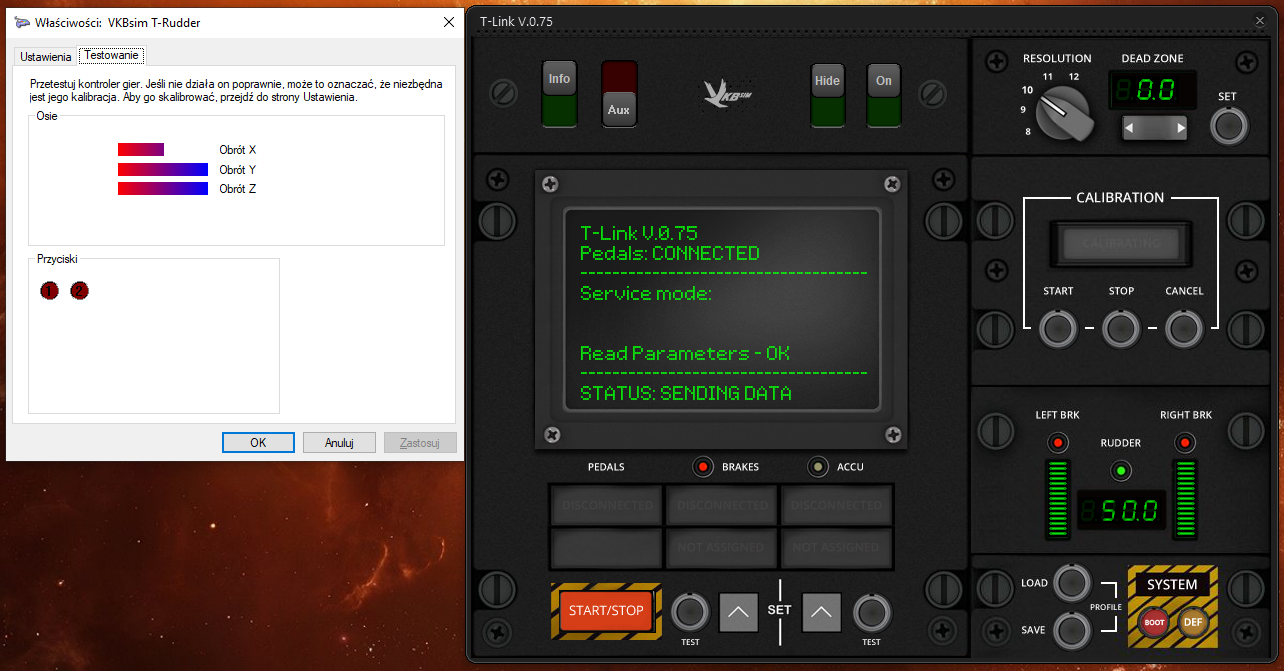Push the calibration CANCEL button
Screen dimensions: 1284x671
[1184, 328]
